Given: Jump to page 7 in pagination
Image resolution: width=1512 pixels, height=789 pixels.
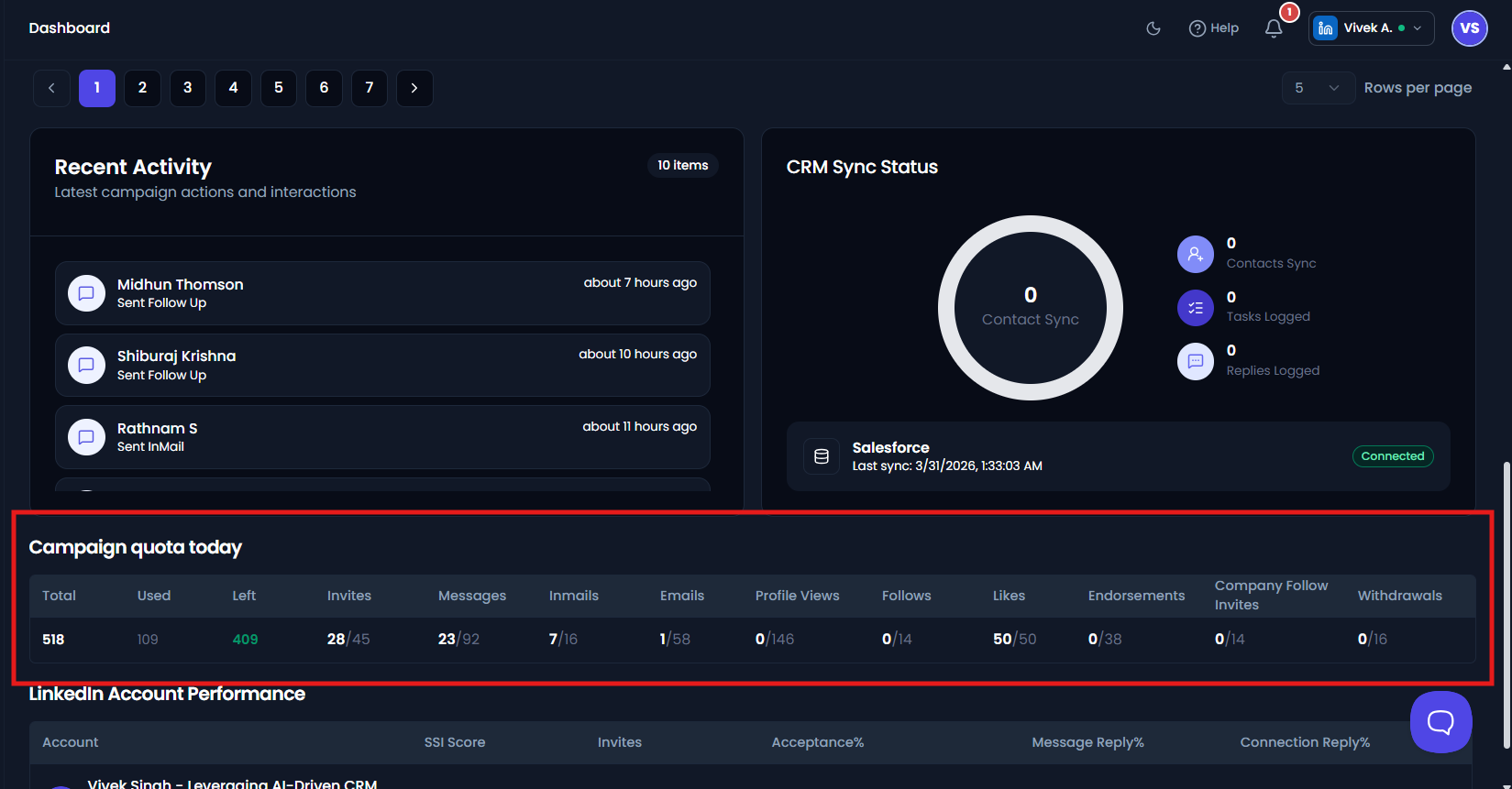Looking at the screenshot, I should (370, 88).
